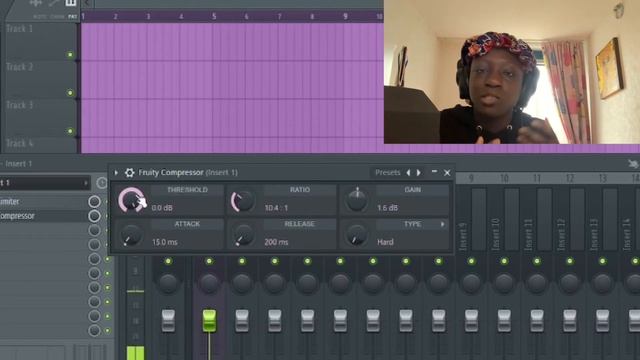Screen dimensions: 640x360
Task: Click the Gain knob in Fruity Compressor
Action: (356, 200)
